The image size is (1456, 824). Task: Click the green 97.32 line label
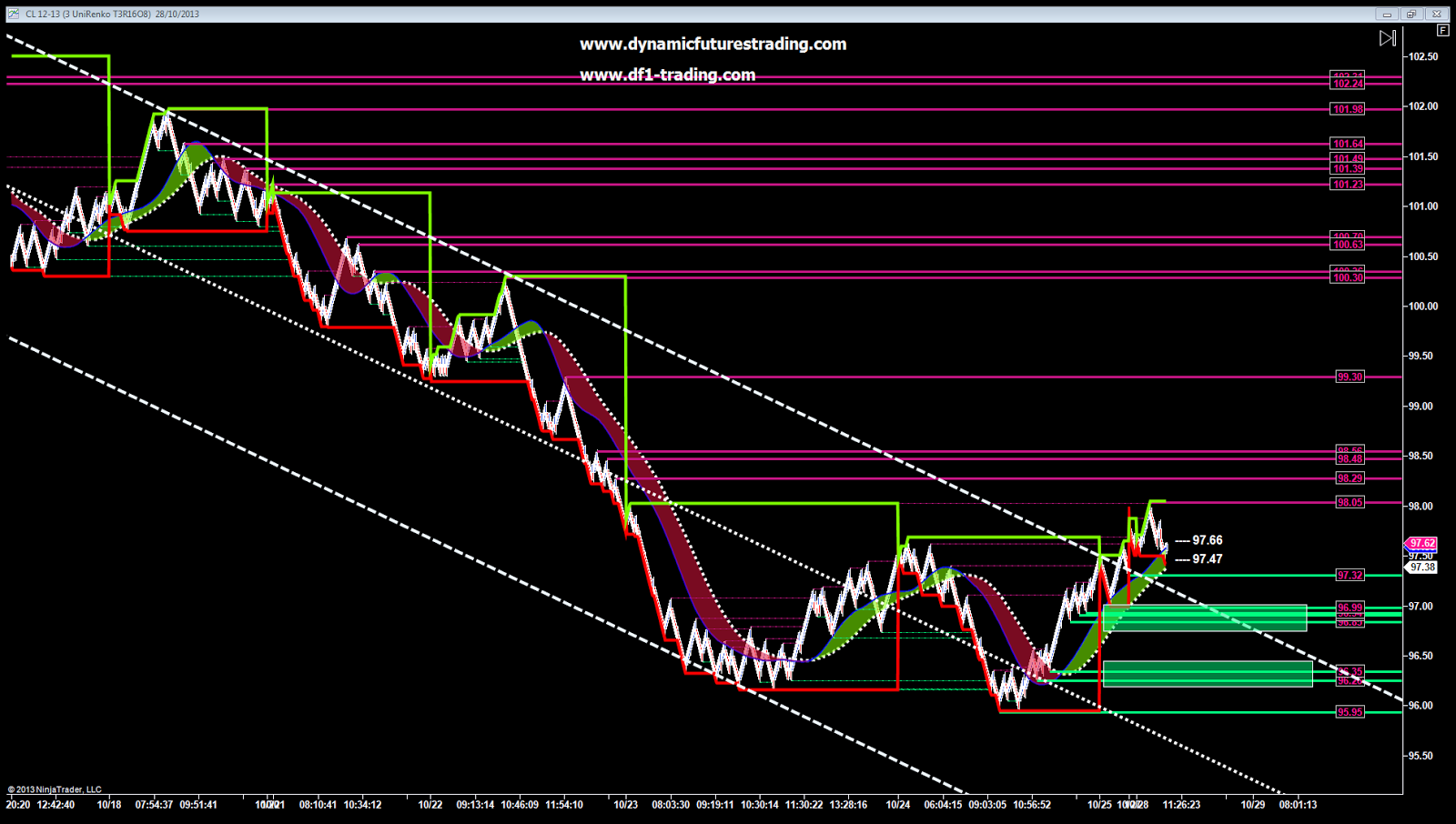[x=1350, y=575]
